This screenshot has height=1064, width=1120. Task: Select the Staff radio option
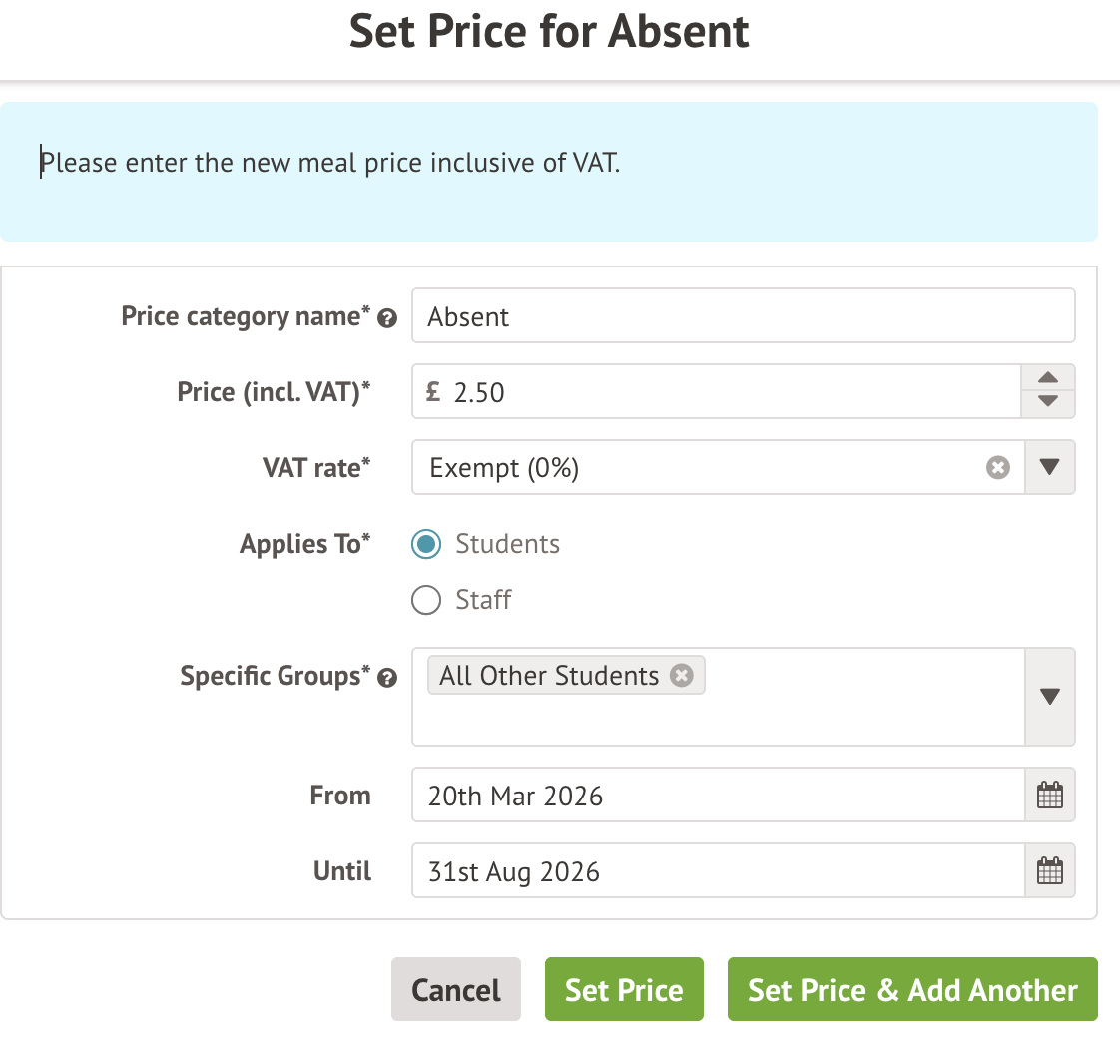tap(426, 600)
